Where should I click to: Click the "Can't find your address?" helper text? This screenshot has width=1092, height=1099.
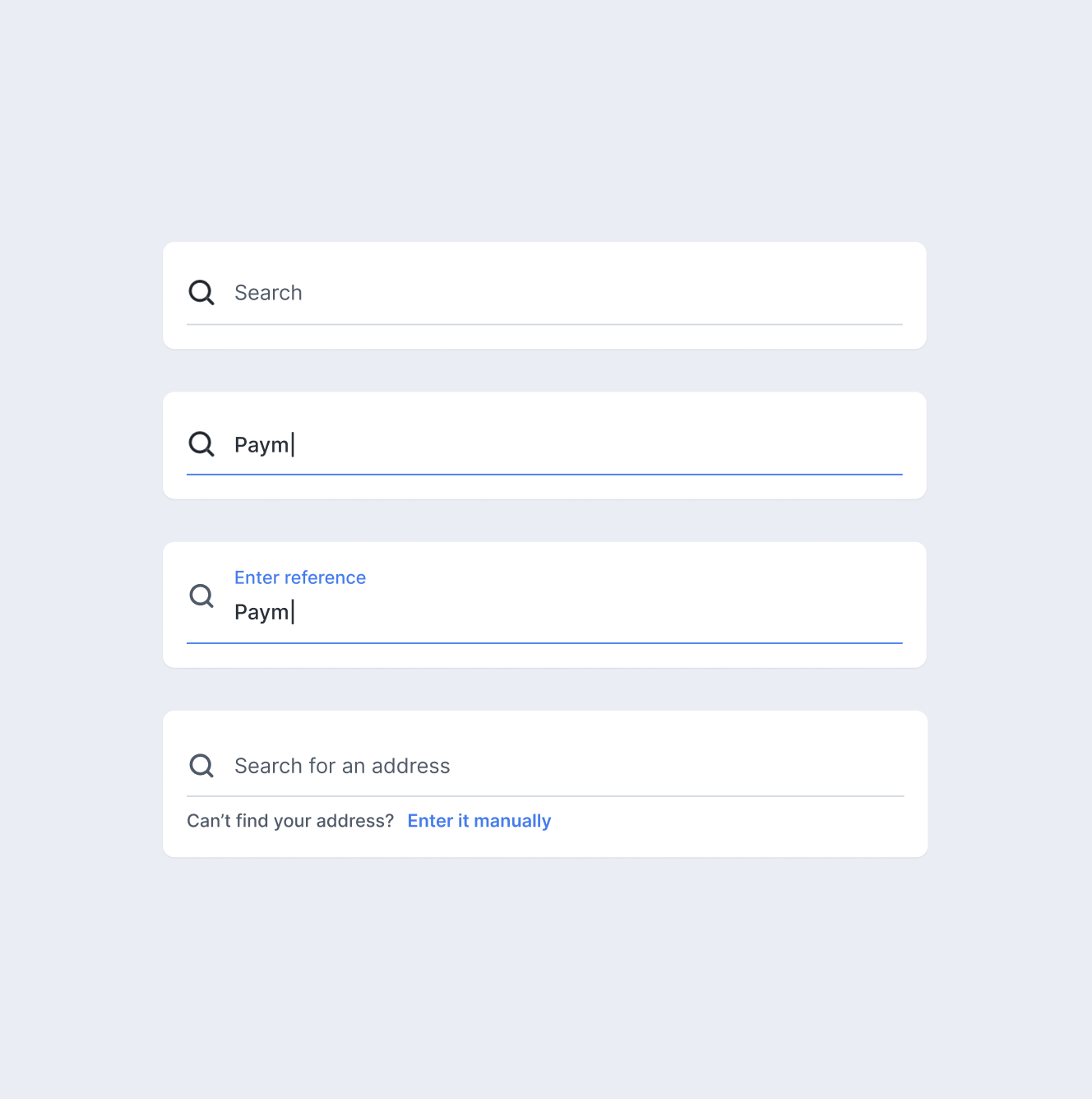(290, 821)
